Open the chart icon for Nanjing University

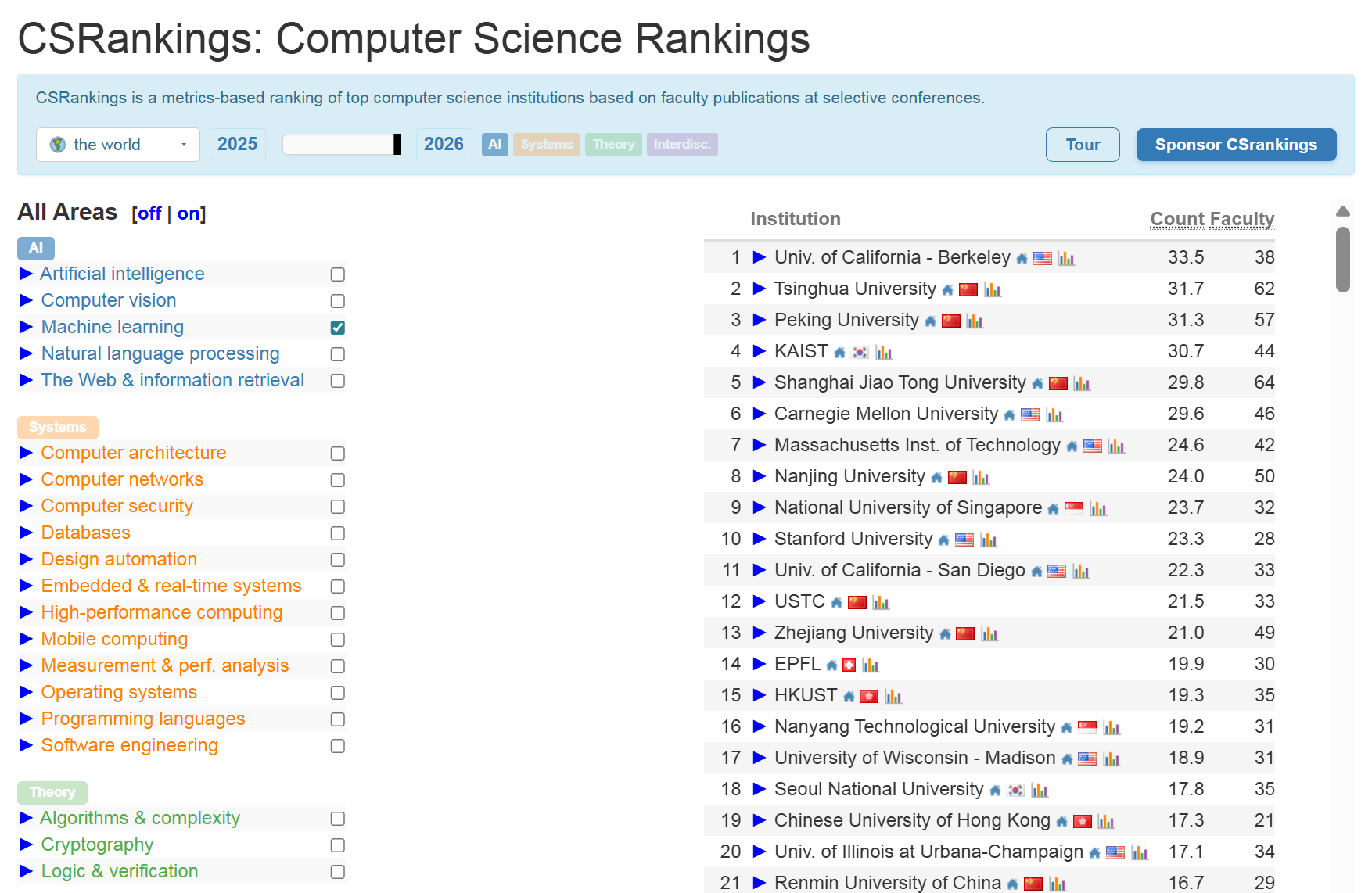pyautogui.click(x=981, y=478)
